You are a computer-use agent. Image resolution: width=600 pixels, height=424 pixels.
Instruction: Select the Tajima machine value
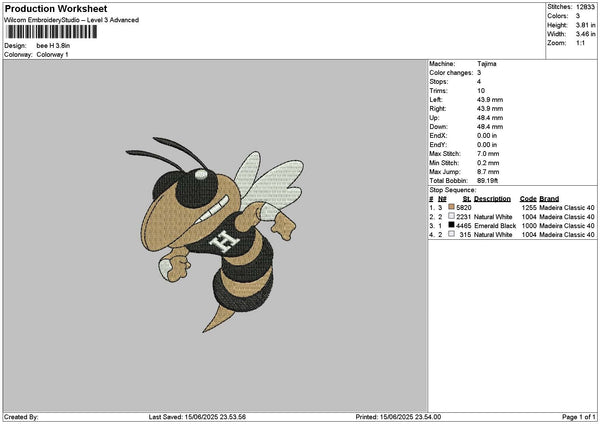(x=487, y=64)
